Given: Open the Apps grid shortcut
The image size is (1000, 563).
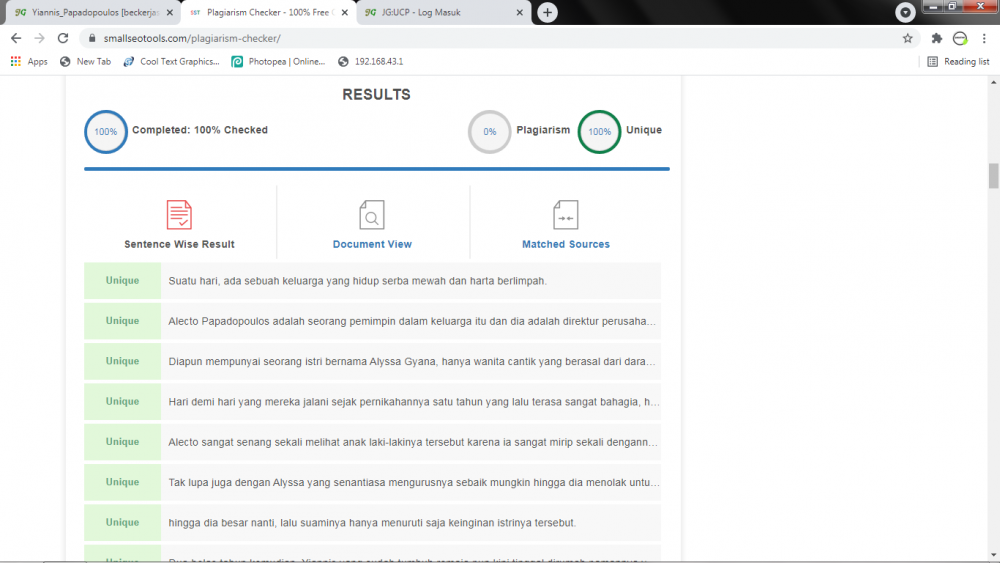Looking at the screenshot, I should pos(29,61).
